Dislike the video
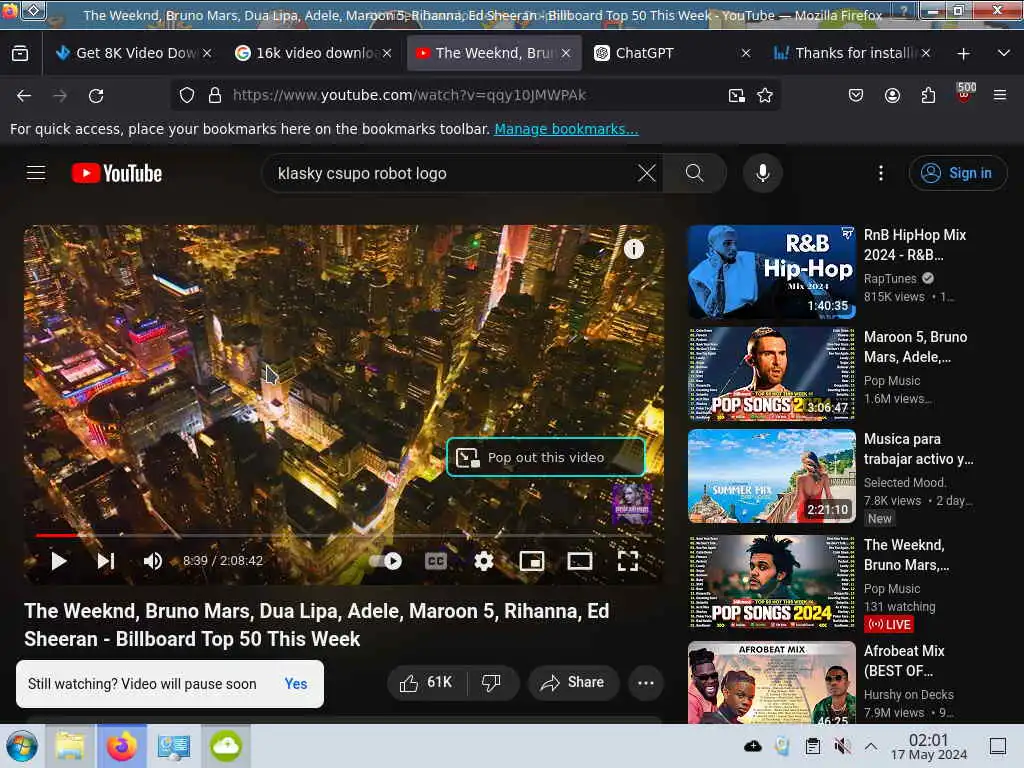 [x=492, y=682]
